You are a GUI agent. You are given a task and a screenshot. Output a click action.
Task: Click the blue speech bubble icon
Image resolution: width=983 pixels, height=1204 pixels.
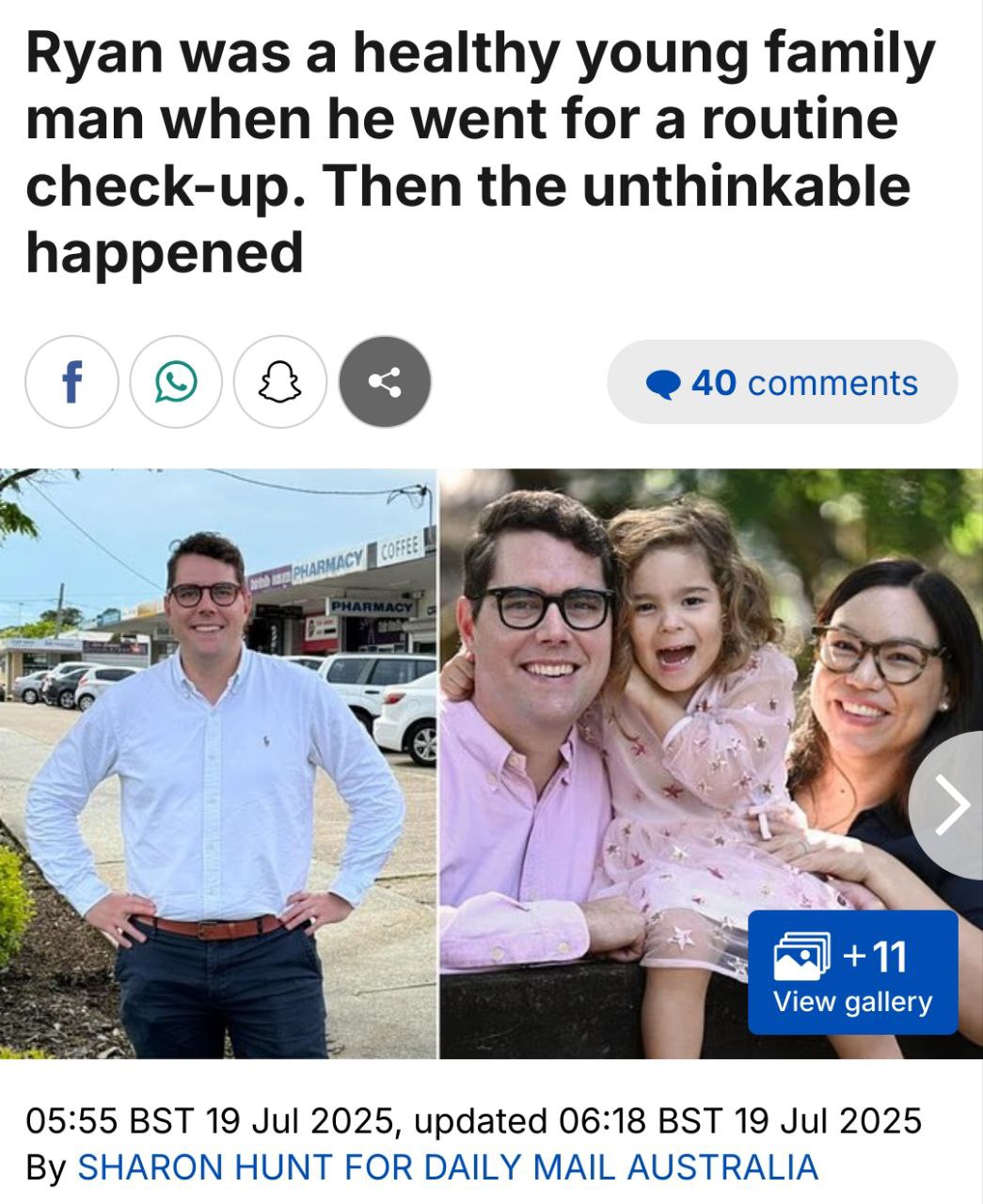tap(664, 384)
